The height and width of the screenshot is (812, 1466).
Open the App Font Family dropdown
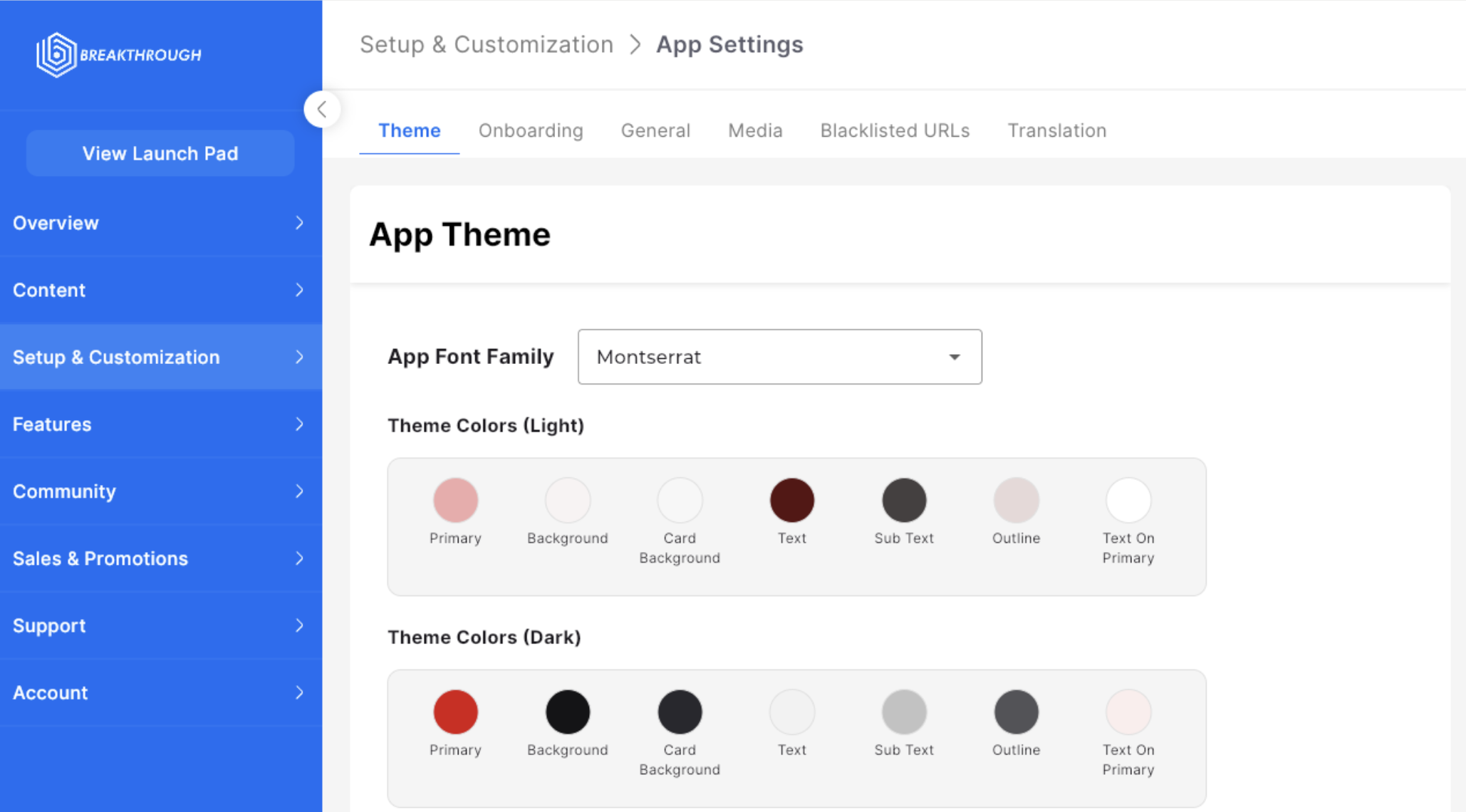click(779, 357)
